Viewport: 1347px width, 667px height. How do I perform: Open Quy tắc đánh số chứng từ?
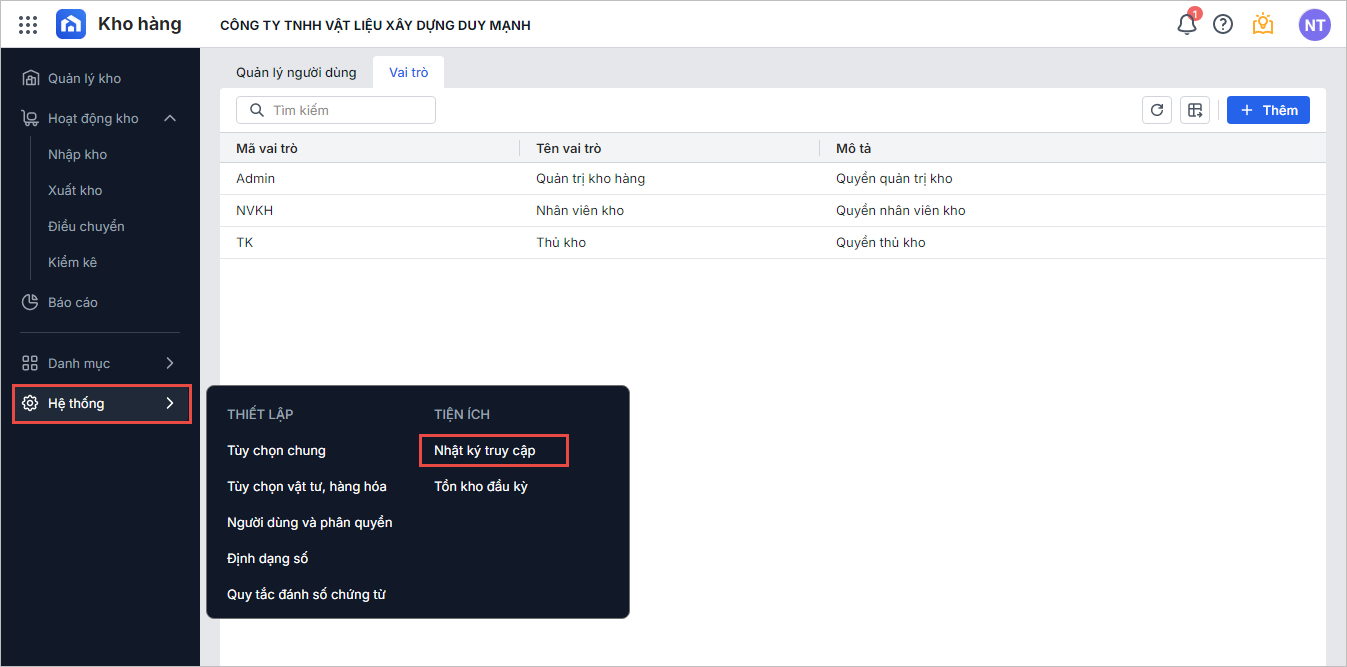pyautogui.click(x=306, y=594)
